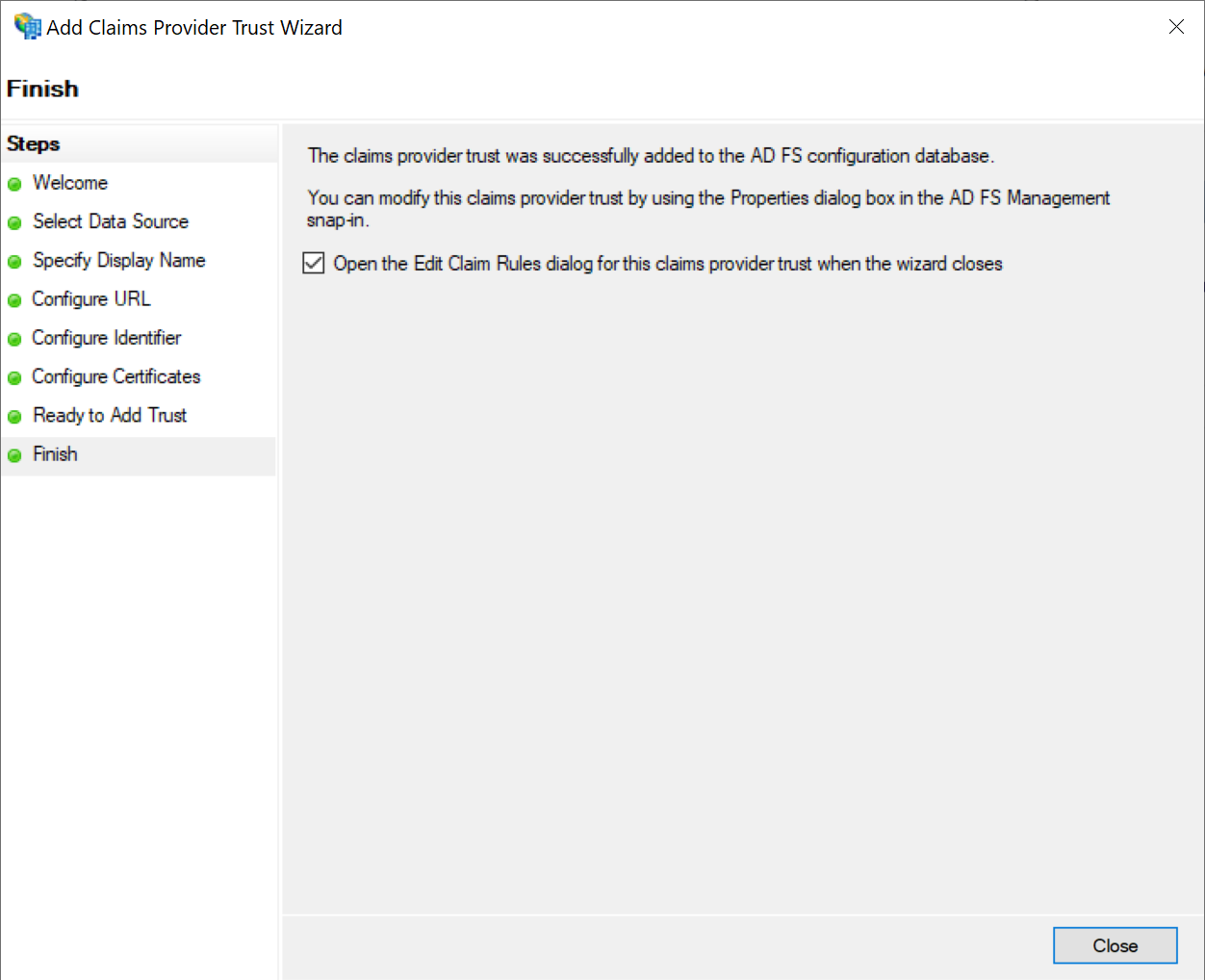This screenshot has width=1205, height=980.
Task: Go to the Select Data Source step
Action: tap(111, 221)
